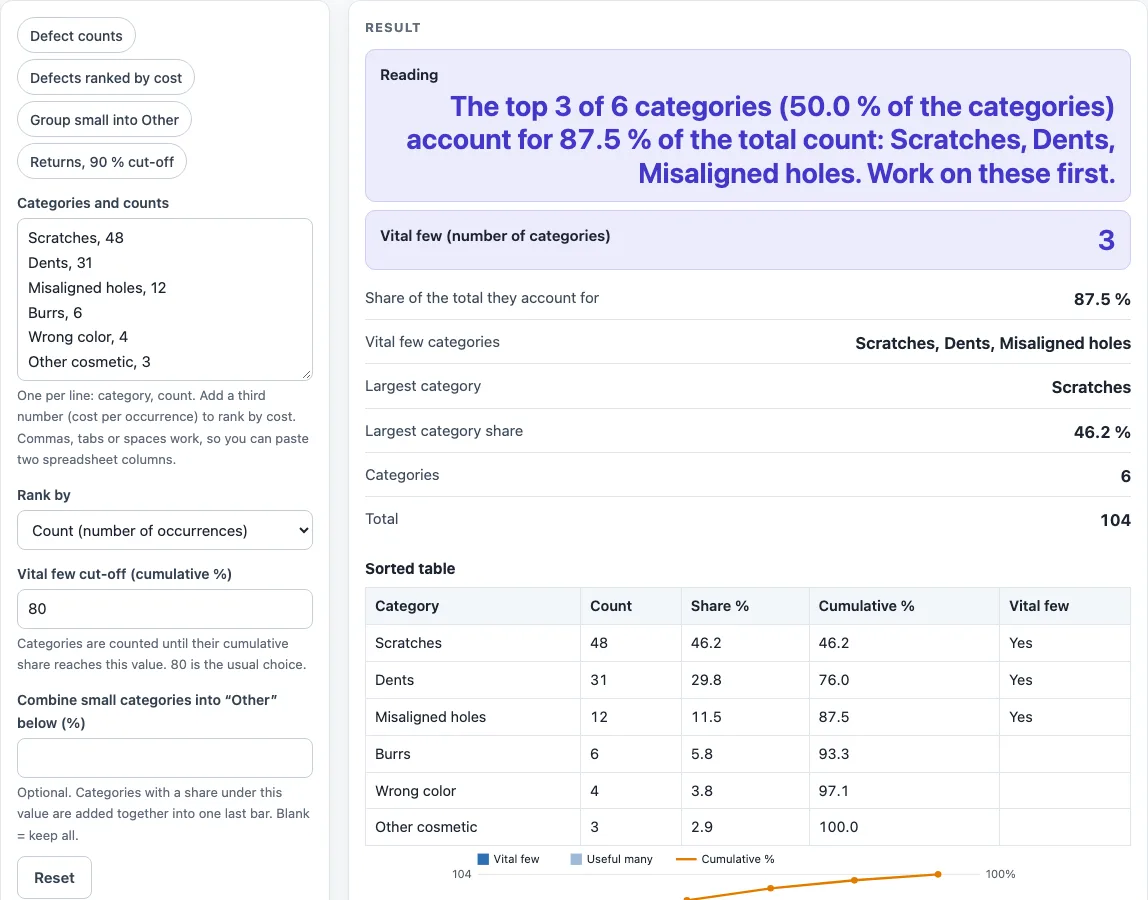Click the Reading summary sentence

760,140
